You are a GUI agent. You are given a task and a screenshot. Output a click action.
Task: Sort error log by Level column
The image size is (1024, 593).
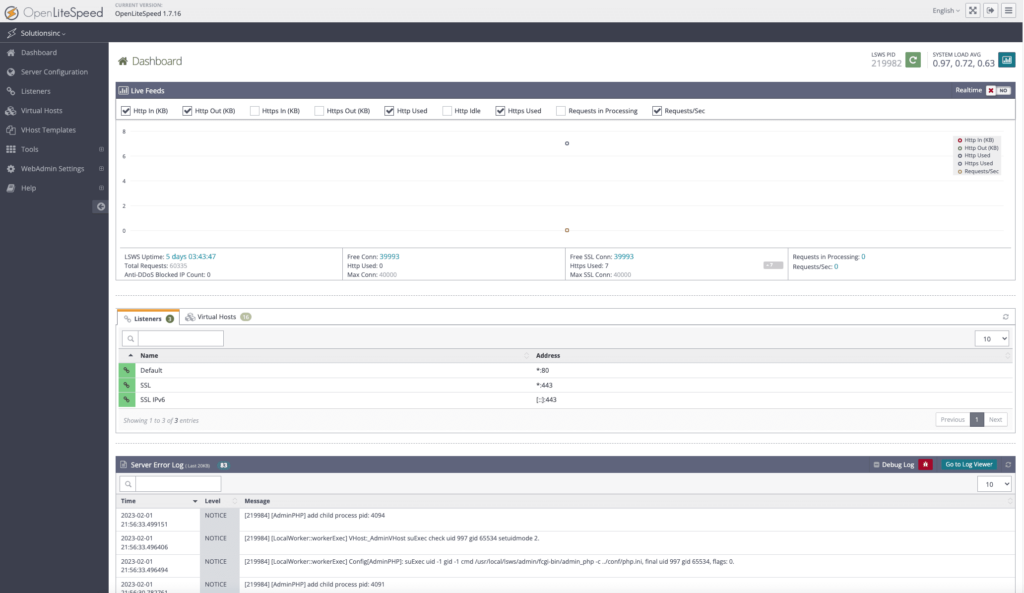(x=220, y=501)
